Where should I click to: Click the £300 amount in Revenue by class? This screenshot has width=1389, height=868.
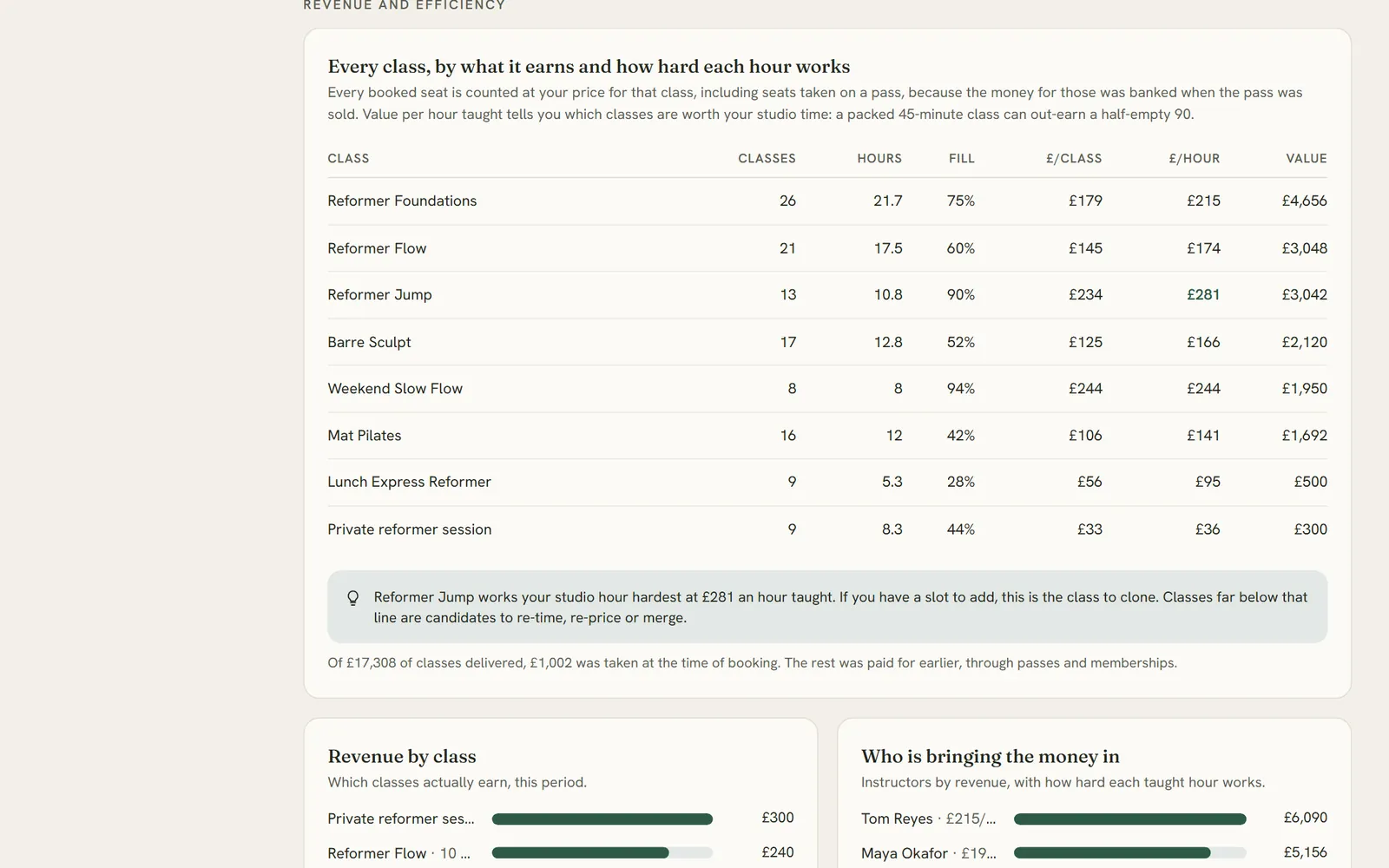(778, 818)
